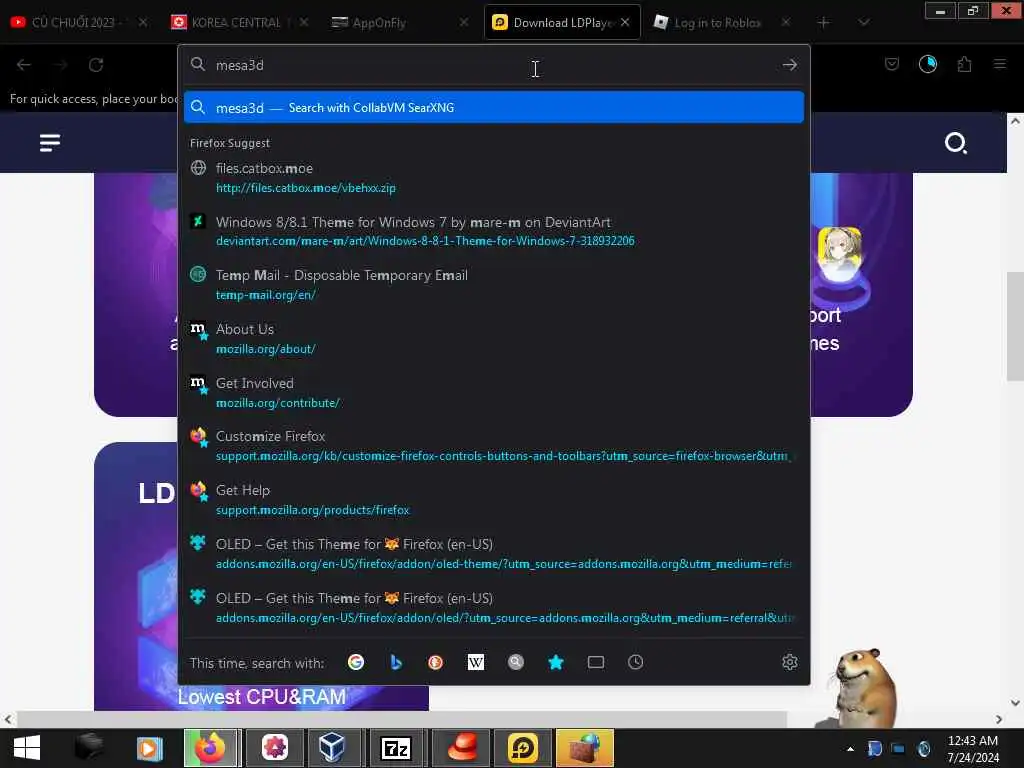The height and width of the screenshot is (768, 1024).
Task: Open the 3D cube app in taskbar
Action: click(x=332, y=748)
